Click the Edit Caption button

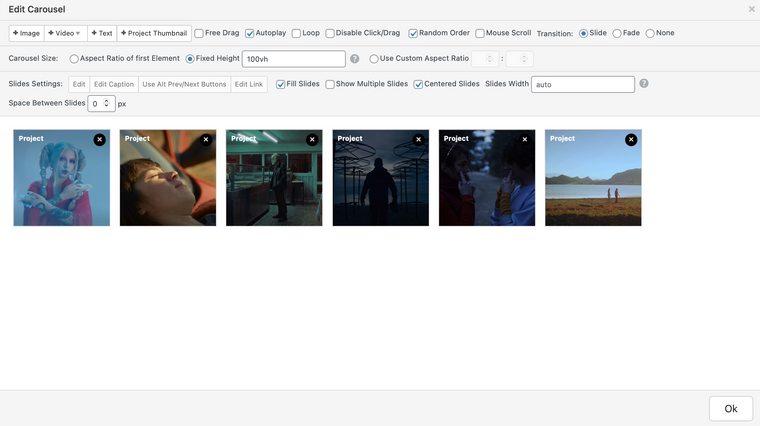coord(114,84)
